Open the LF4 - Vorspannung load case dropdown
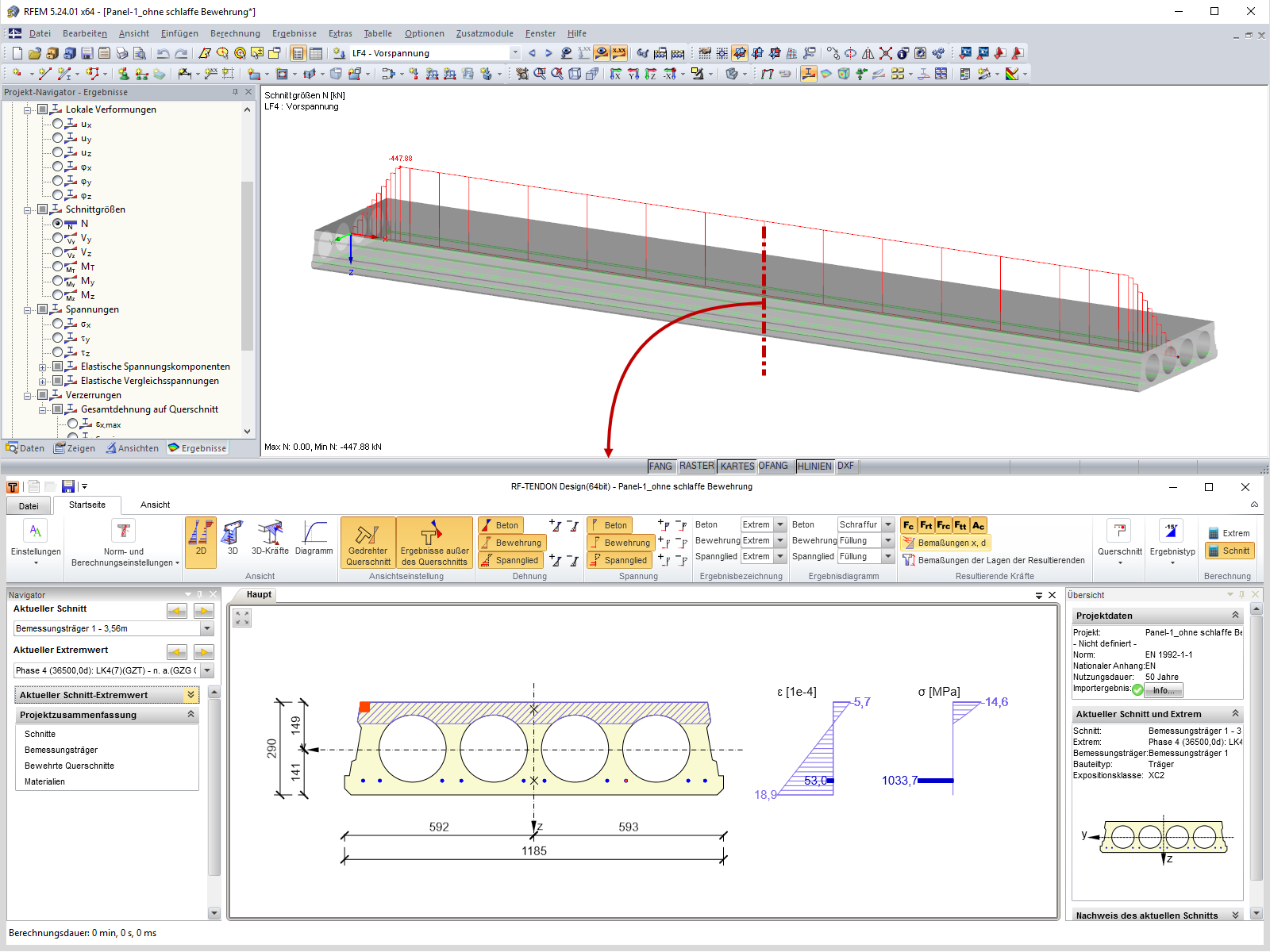Image resolution: width=1270 pixels, height=952 pixels. point(515,53)
